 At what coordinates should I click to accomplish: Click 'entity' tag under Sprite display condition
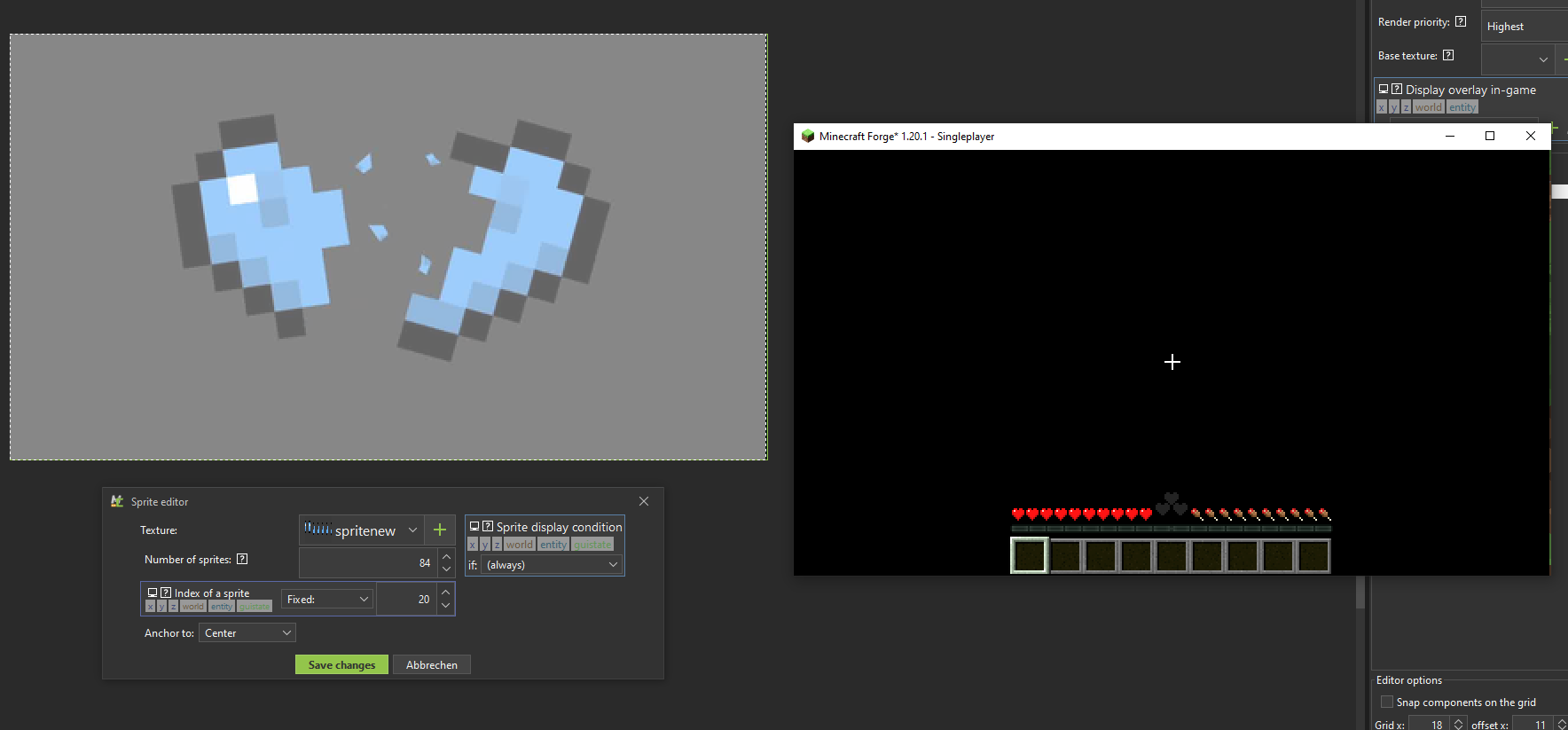[553, 545]
